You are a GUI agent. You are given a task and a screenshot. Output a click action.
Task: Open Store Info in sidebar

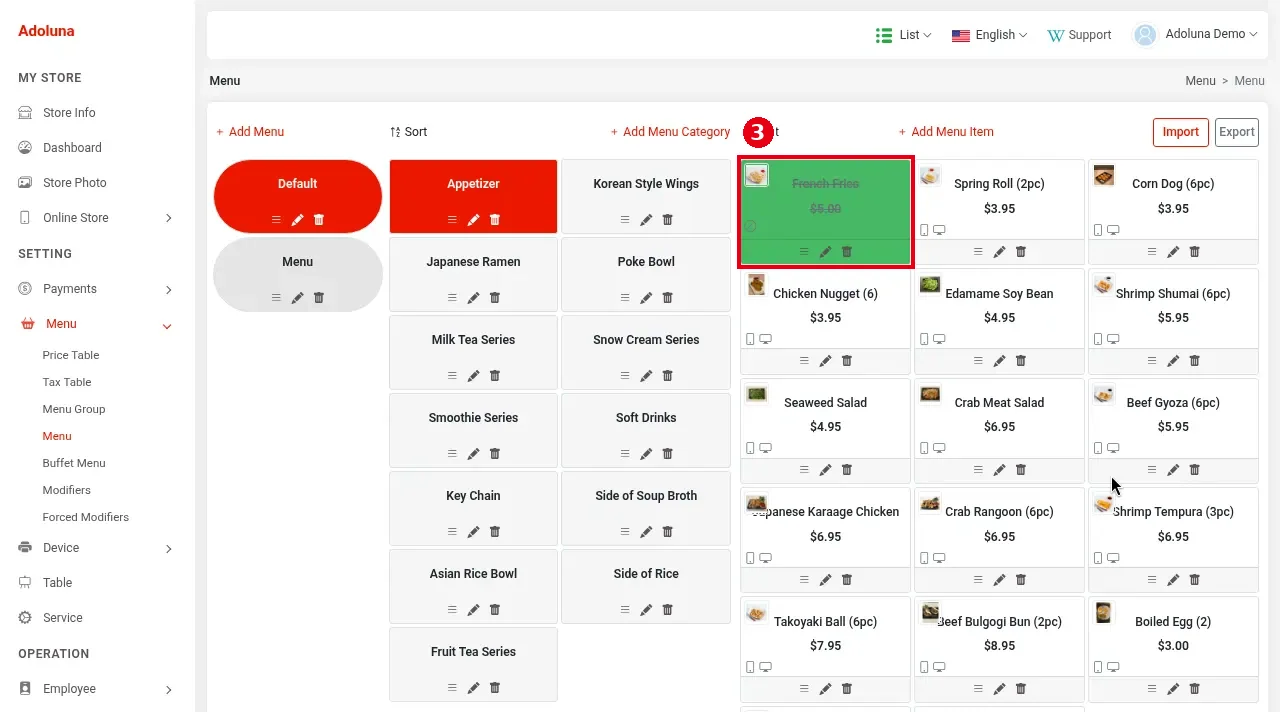click(x=69, y=113)
